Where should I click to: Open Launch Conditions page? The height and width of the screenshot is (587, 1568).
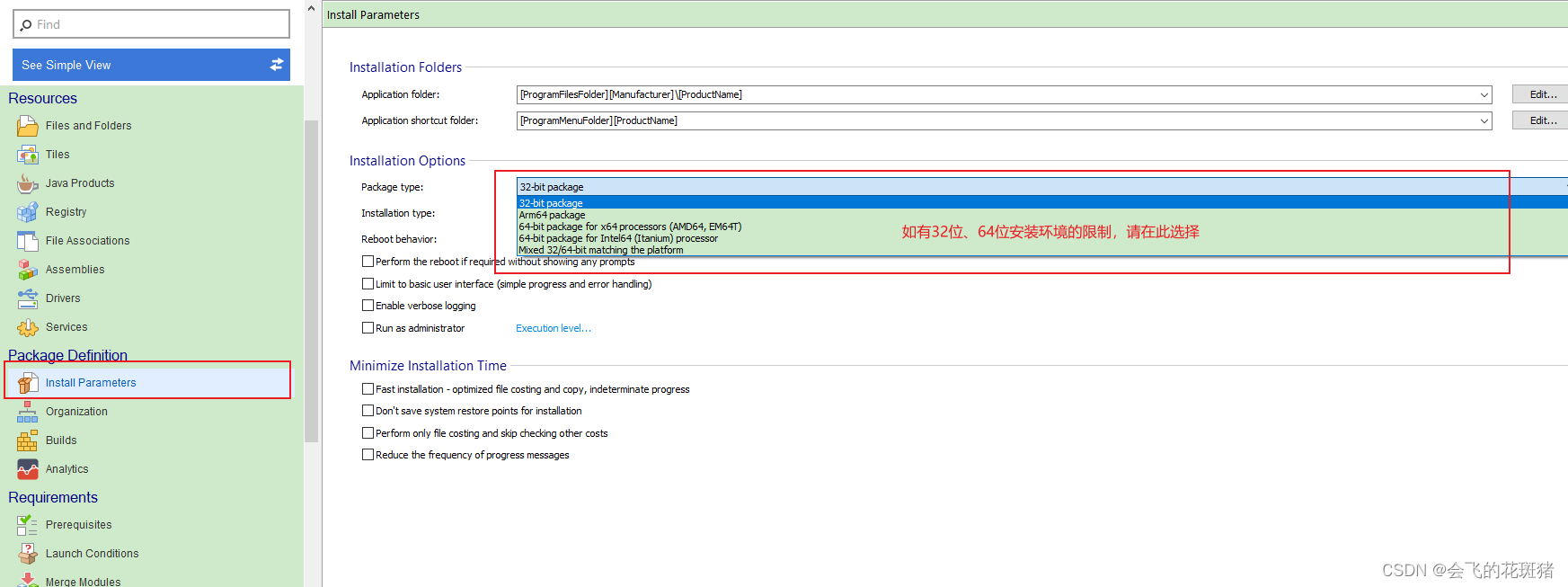click(92, 554)
